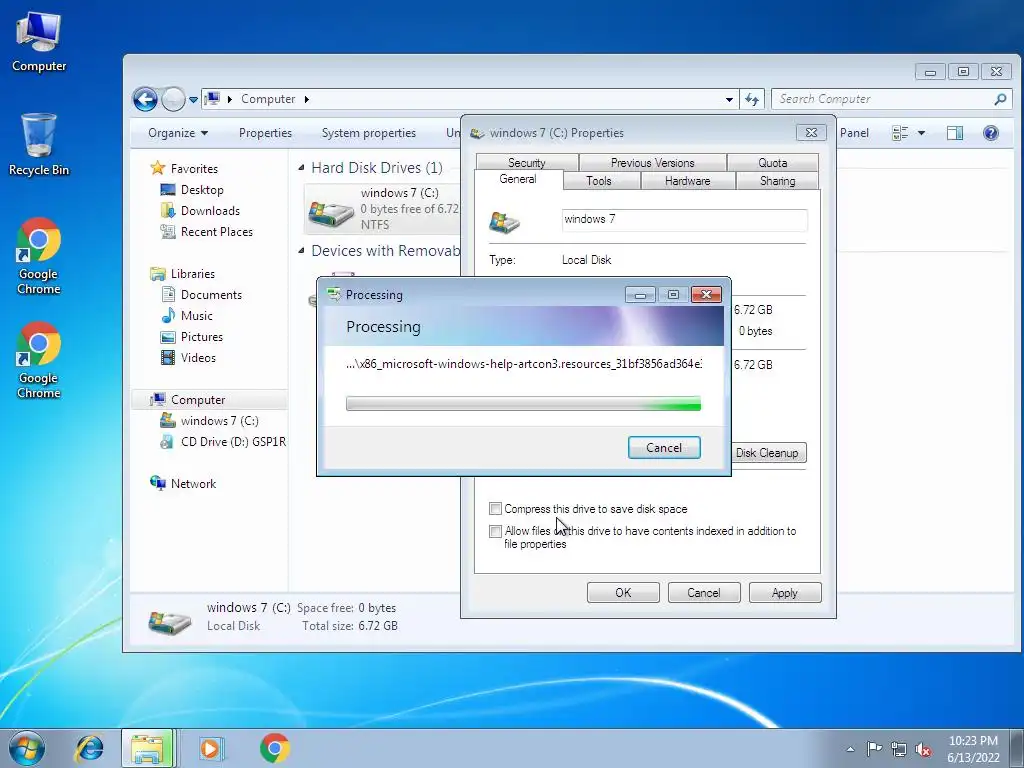Screen dimensions: 1024x768
Task: Open the Computer desktop icon
Action: tap(39, 42)
